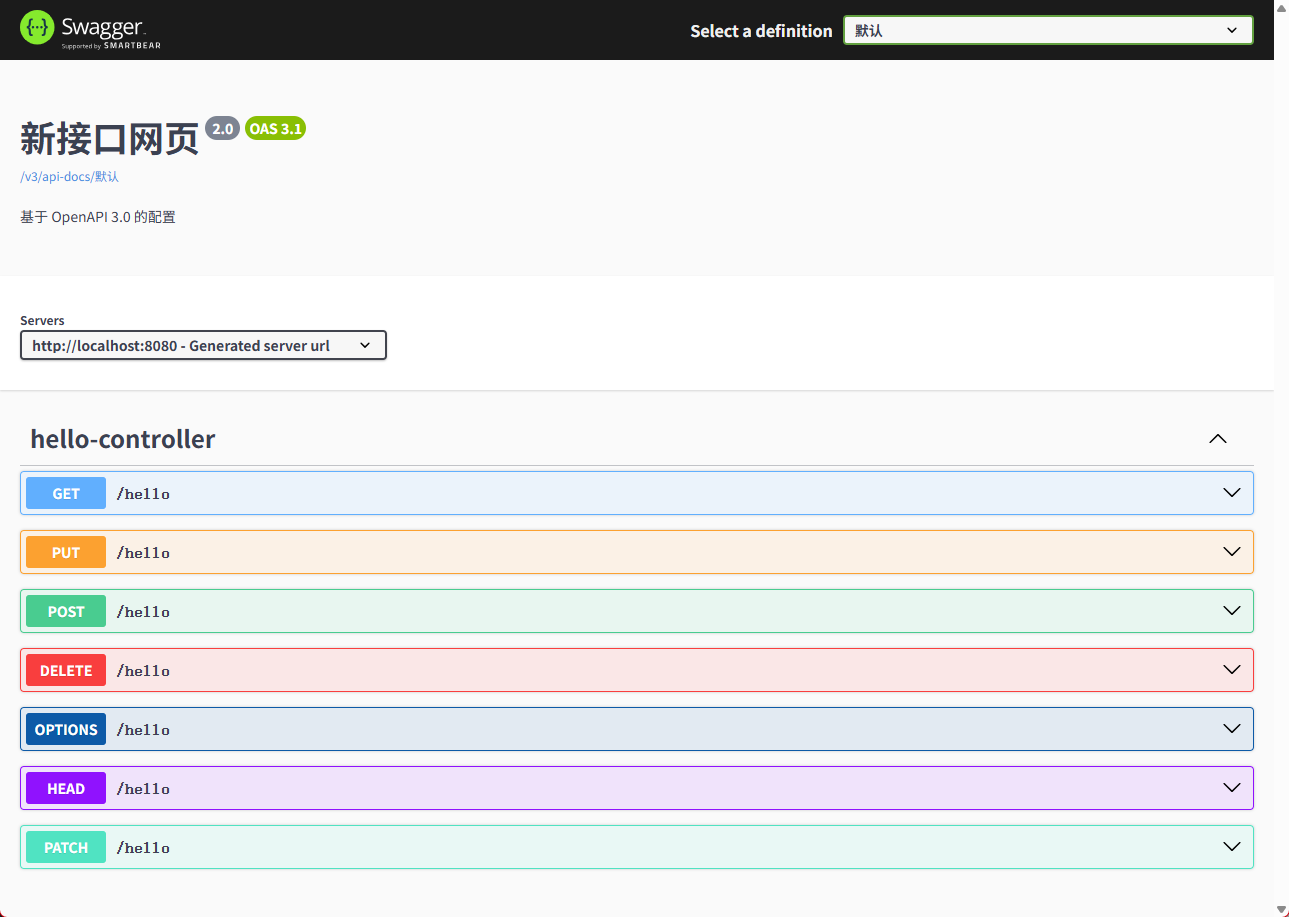Click /hello path in the DELETE row
This screenshot has width=1289, height=917.
[143, 671]
